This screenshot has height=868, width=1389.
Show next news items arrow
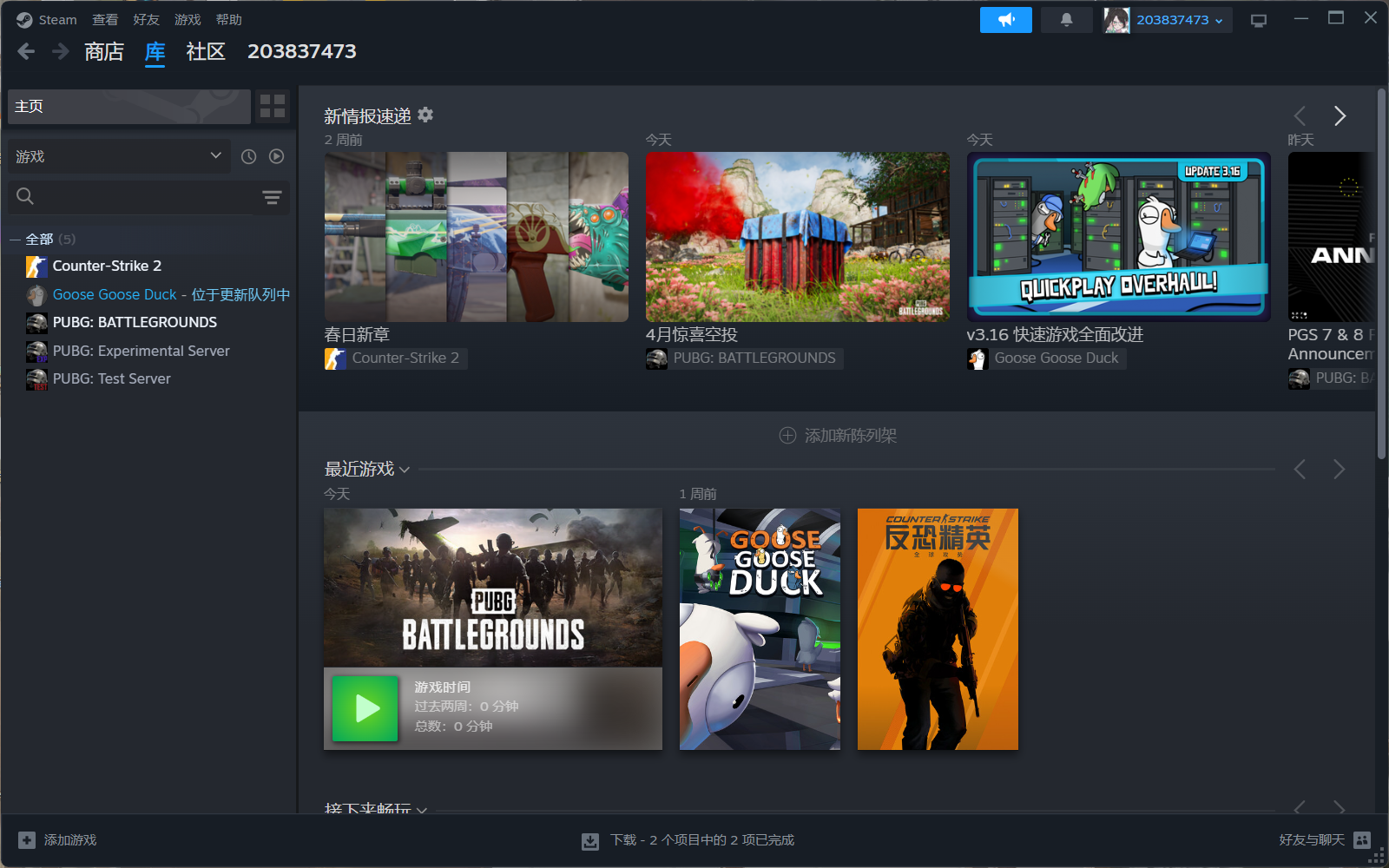1340,115
